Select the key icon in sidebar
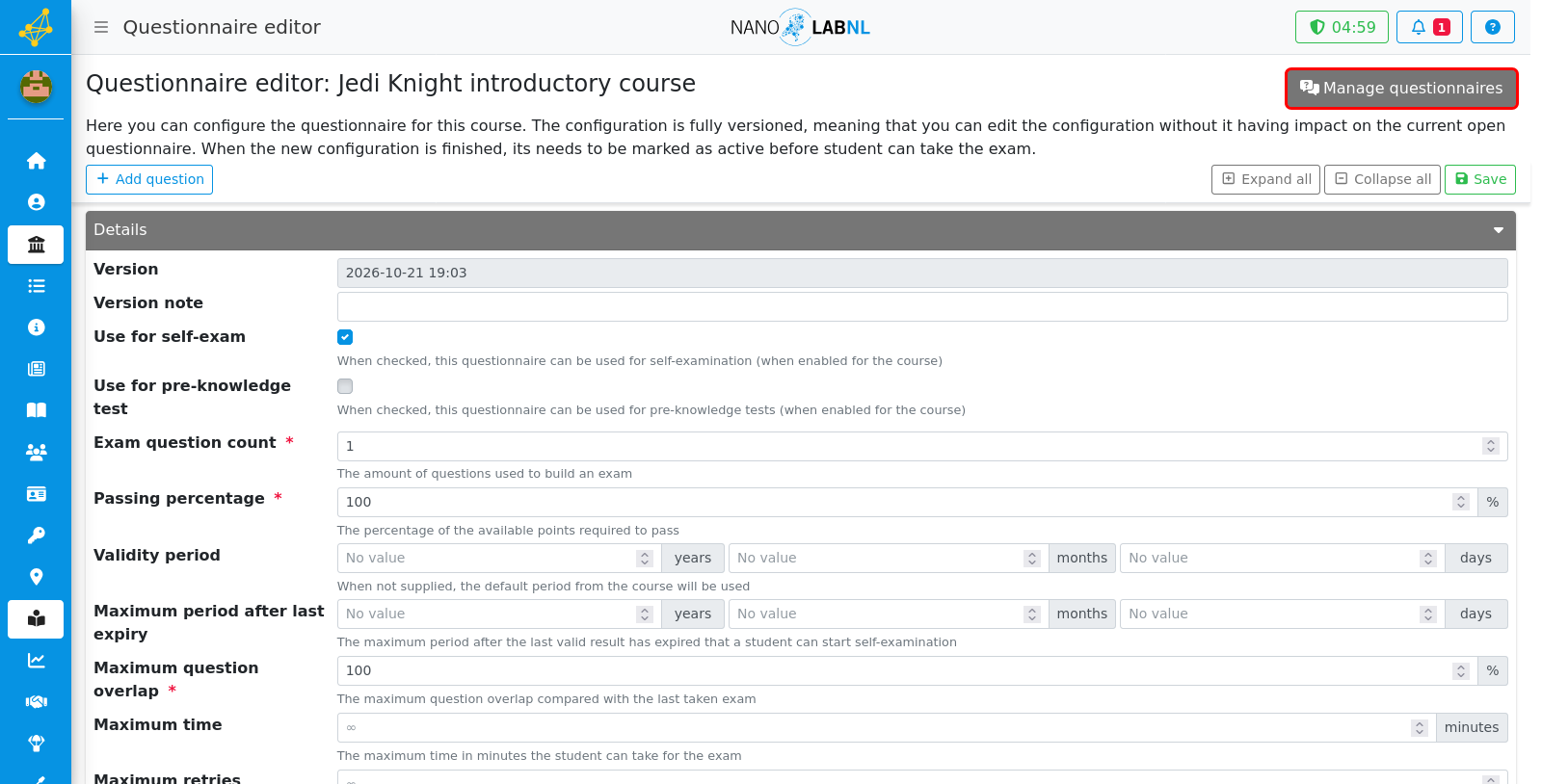Image resolution: width=1542 pixels, height=784 pixels. pos(36,536)
